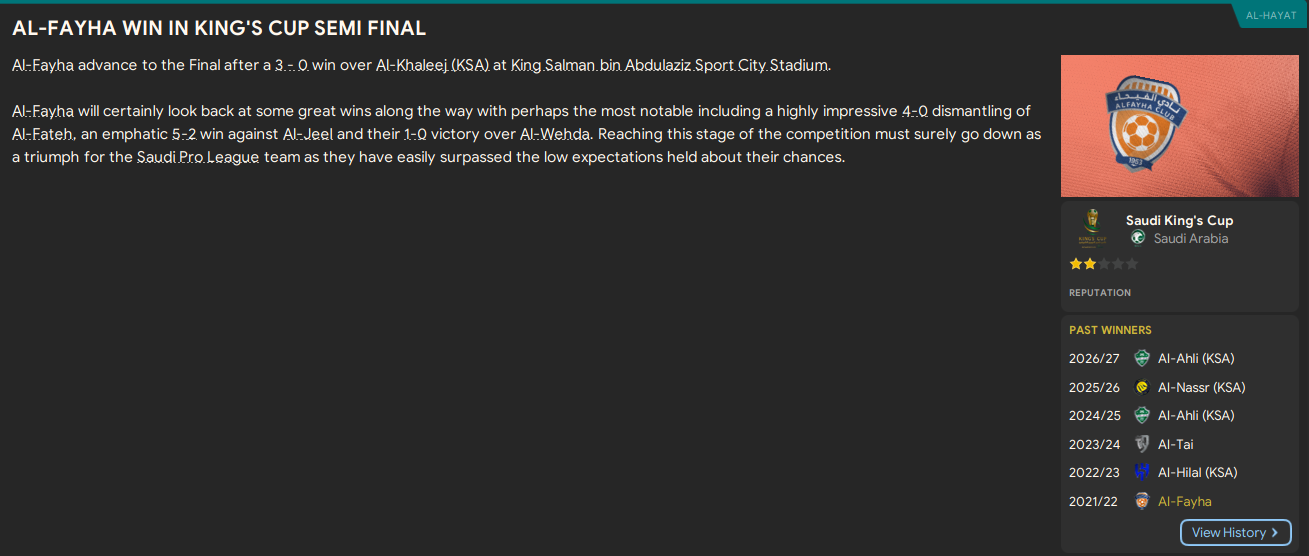
Task: Click the Al-Ahli crest beside 2024/25
Action: coord(1142,415)
